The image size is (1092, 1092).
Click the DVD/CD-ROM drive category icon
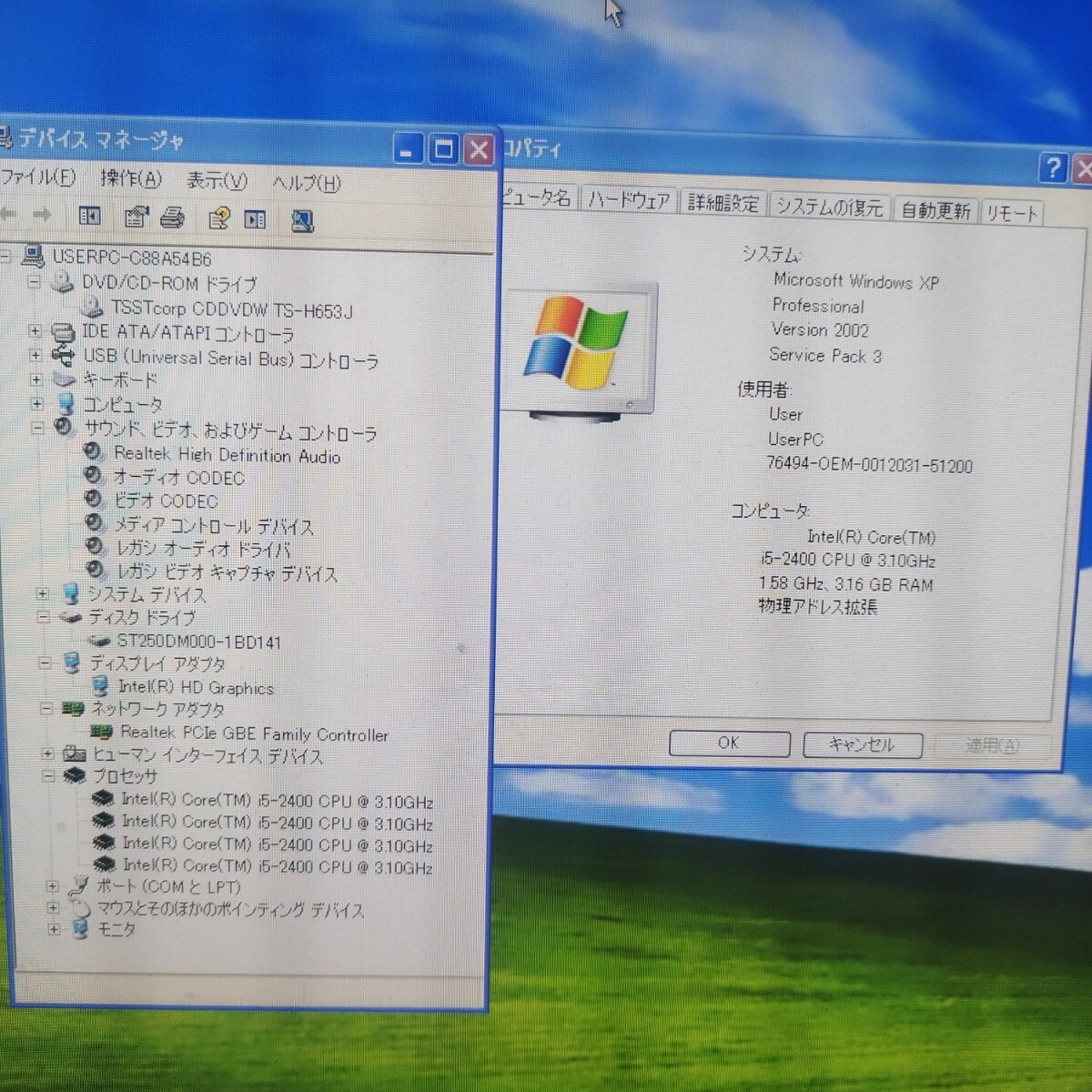click(62, 282)
